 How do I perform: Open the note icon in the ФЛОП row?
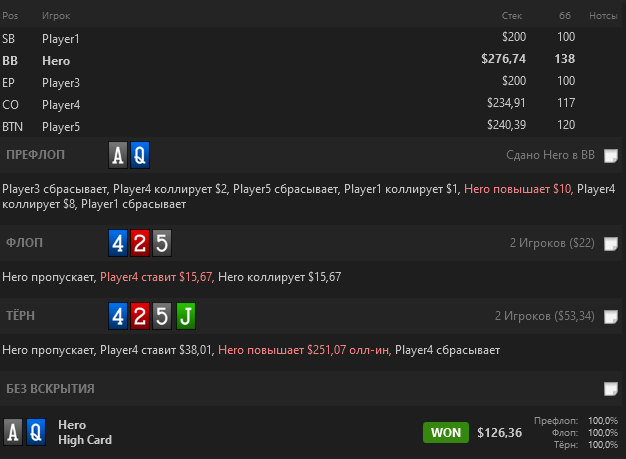tap(611, 243)
